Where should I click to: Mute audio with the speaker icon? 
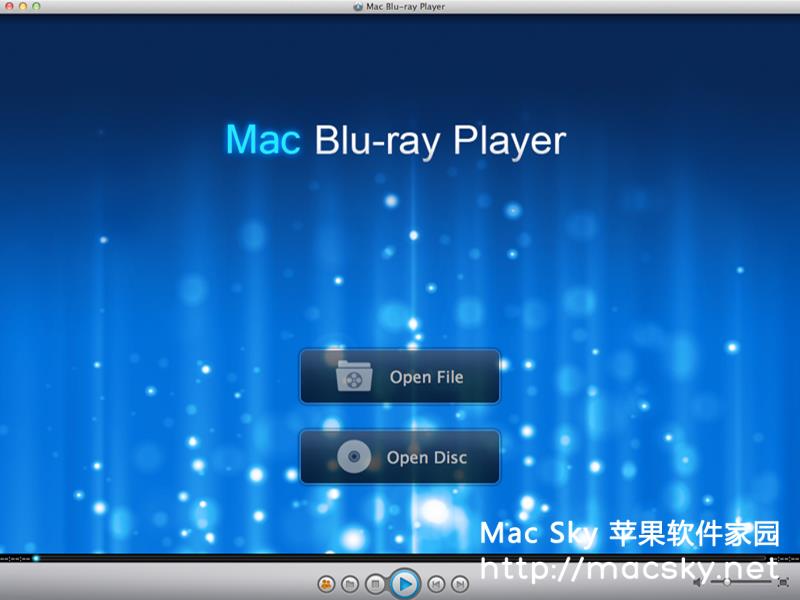pyautogui.click(x=698, y=582)
